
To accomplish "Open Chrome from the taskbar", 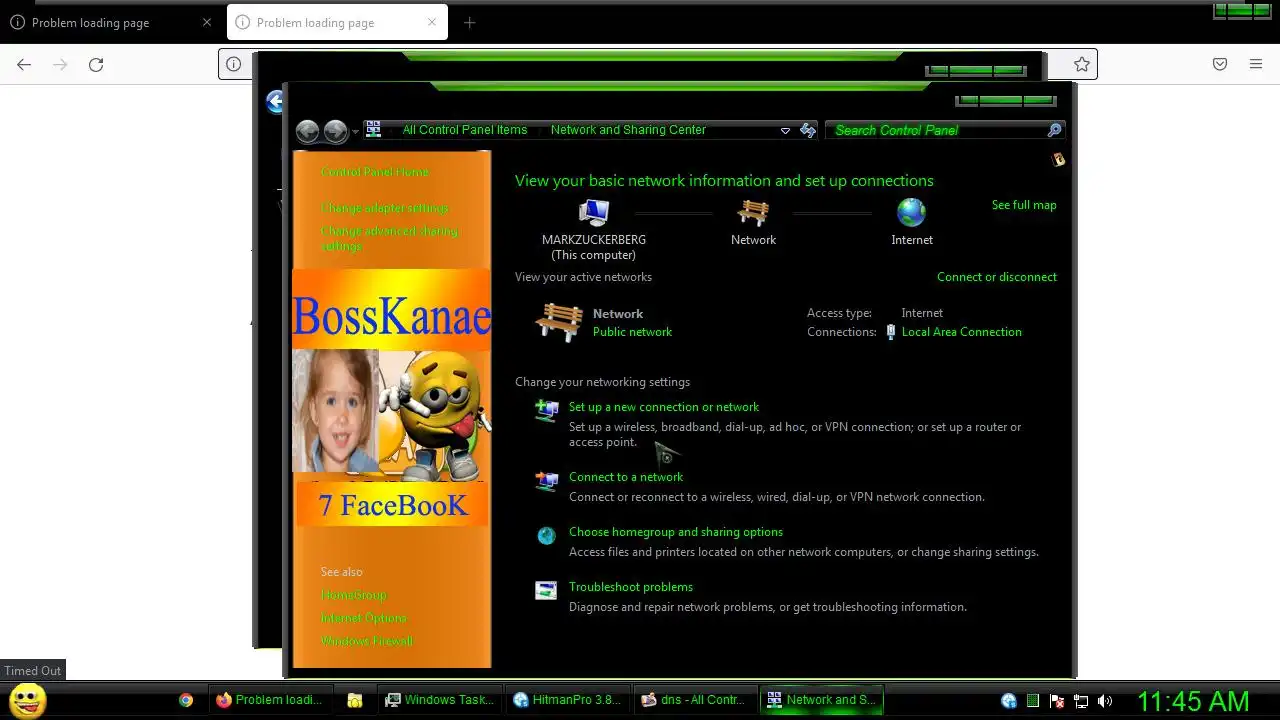I will point(186,700).
